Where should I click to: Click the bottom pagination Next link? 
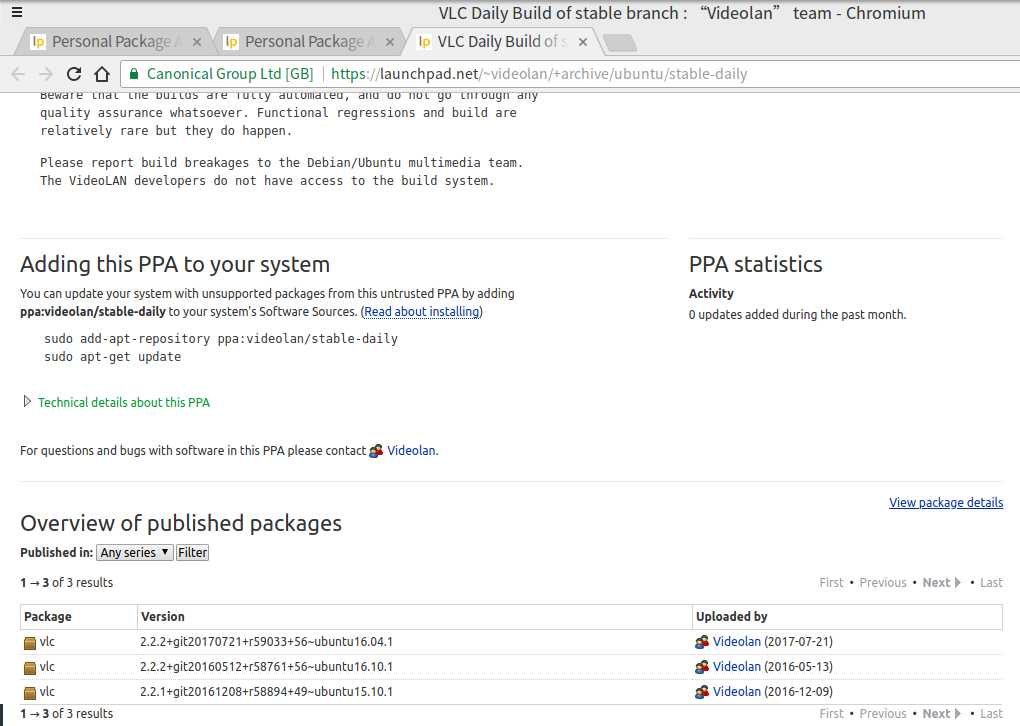pyautogui.click(x=941, y=714)
